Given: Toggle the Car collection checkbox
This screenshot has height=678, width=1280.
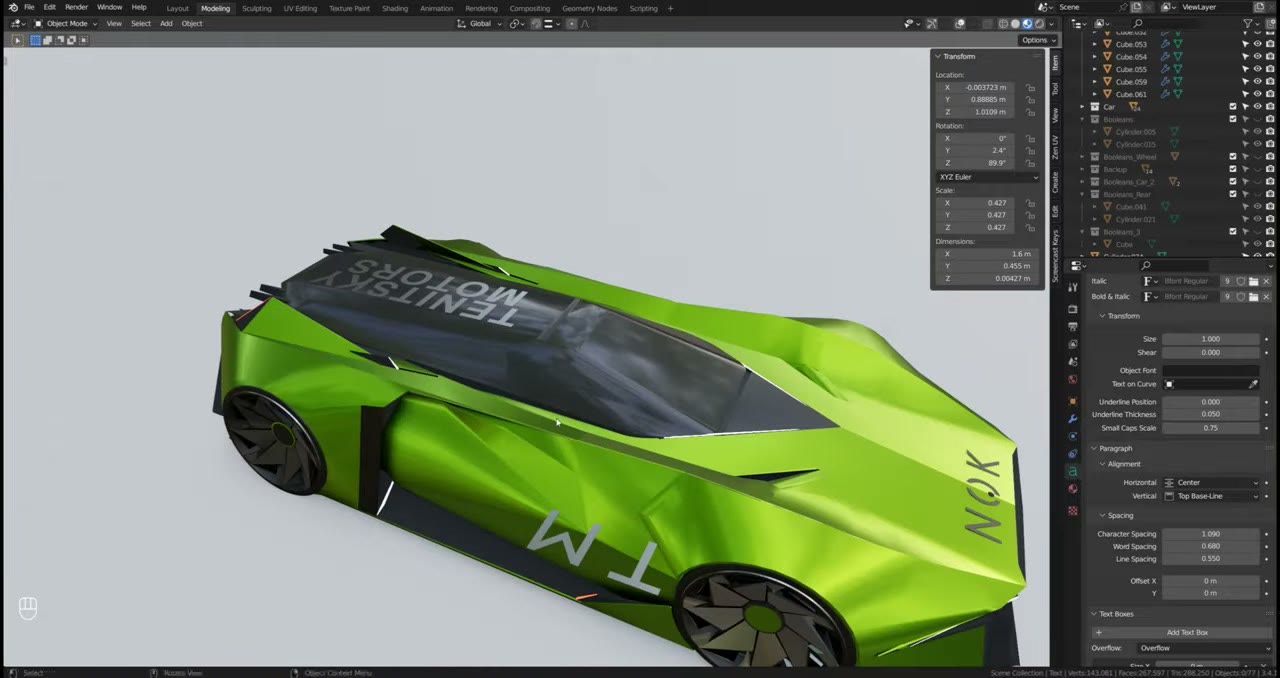Looking at the screenshot, I should (1233, 107).
